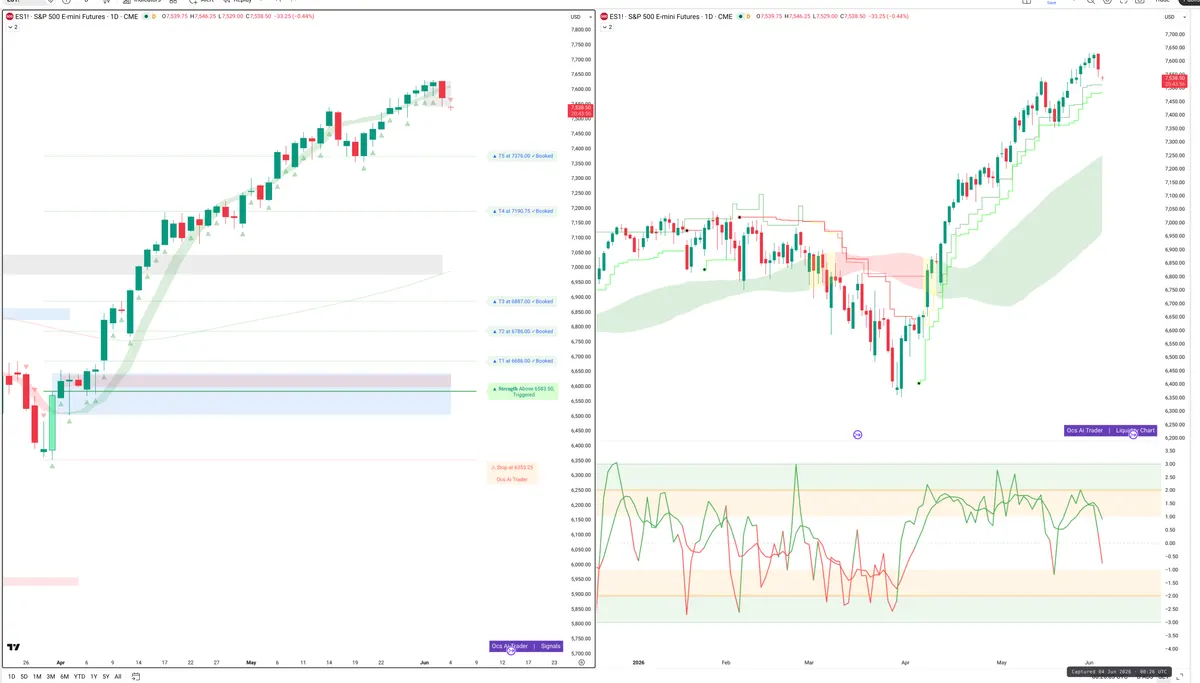Viewport: 1200px width, 683px height.
Task: Click the Ocs Ai Trader Liquidity Chart badge
Action: [x=1110, y=431]
